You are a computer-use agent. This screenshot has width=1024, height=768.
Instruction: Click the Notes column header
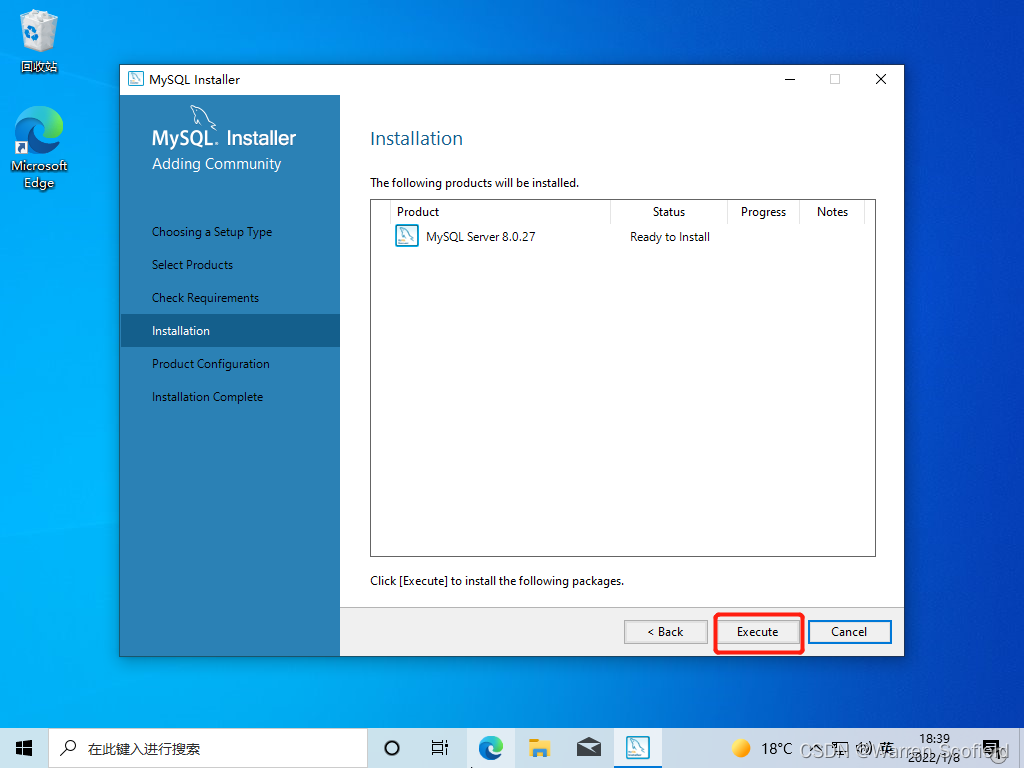coord(832,212)
